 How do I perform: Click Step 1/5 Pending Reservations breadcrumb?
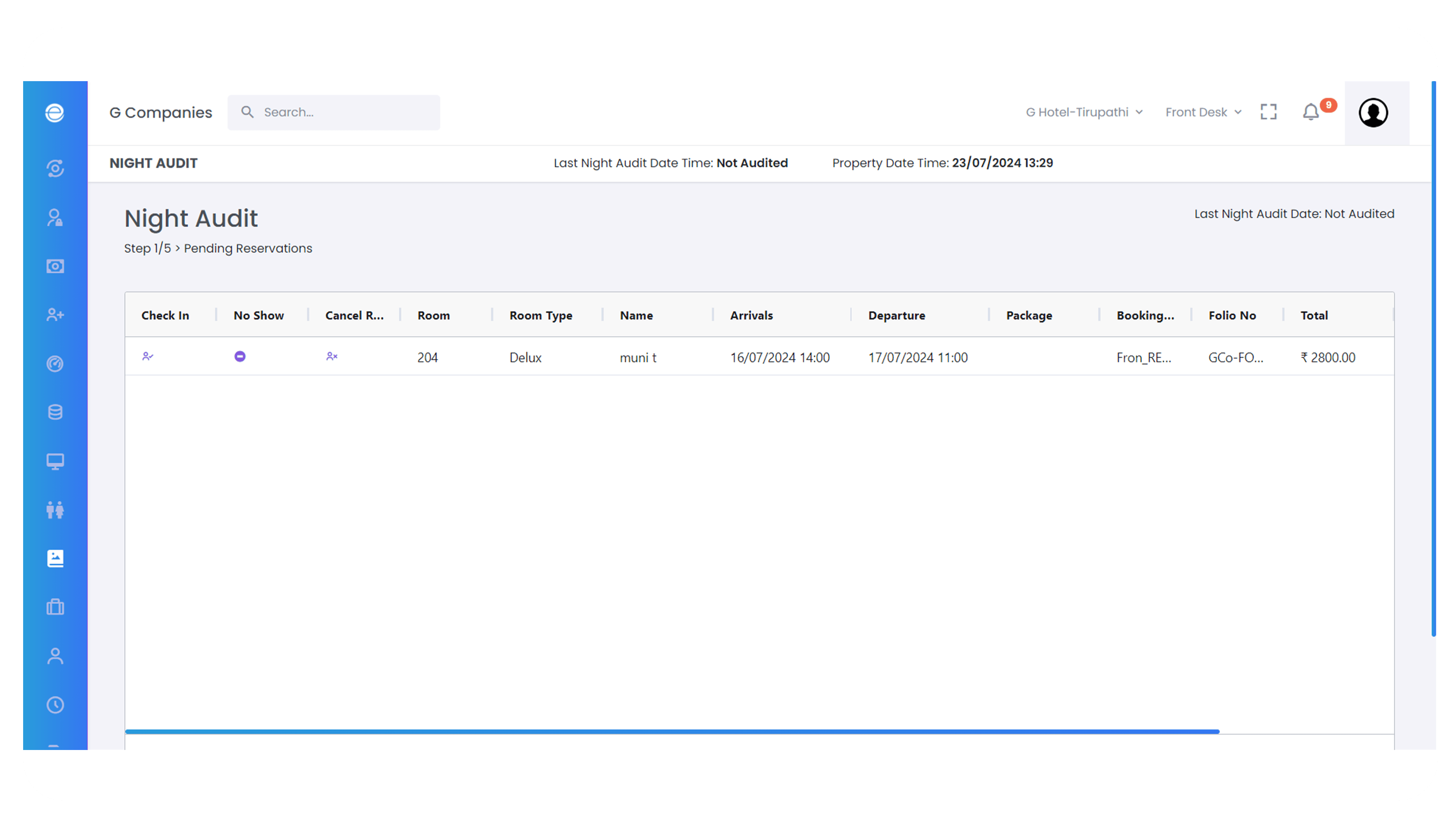click(x=218, y=248)
